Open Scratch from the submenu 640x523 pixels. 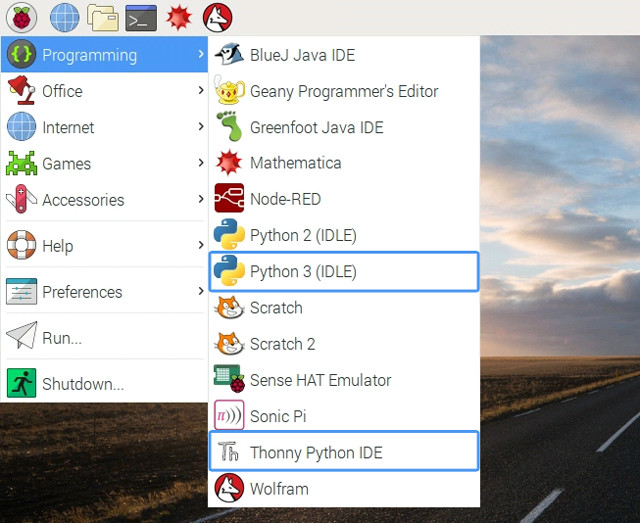tap(344, 307)
